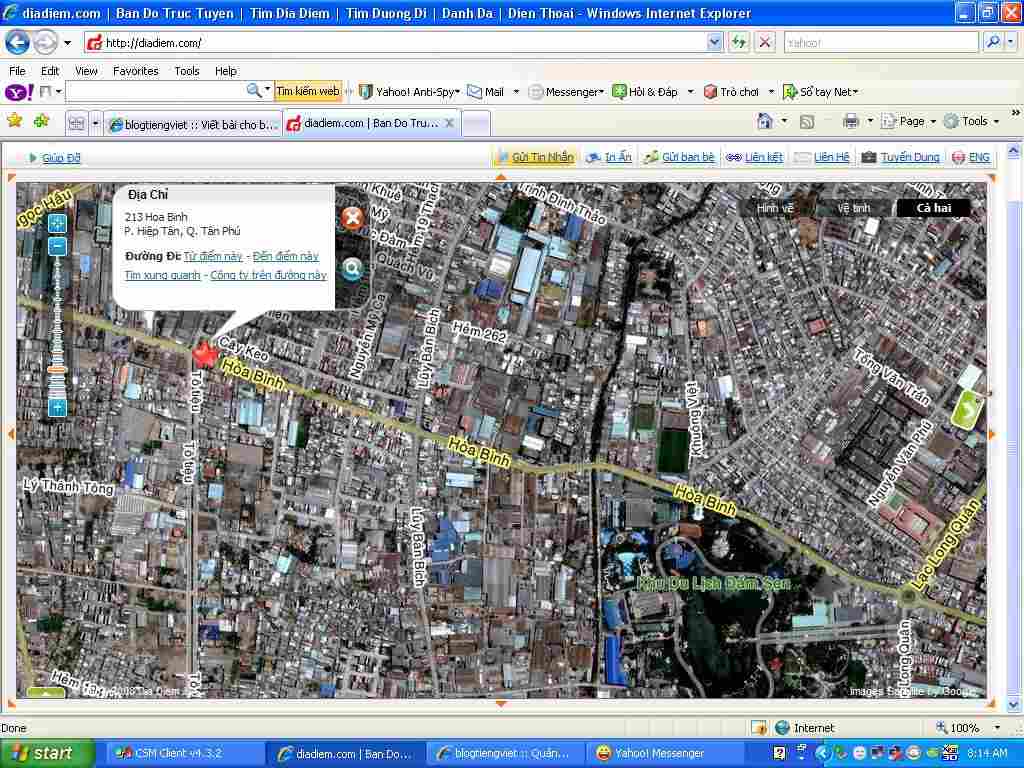Image resolution: width=1024 pixels, height=768 pixels.
Task: Click the Add to Favorites green plus icon
Action: point(42,121)
